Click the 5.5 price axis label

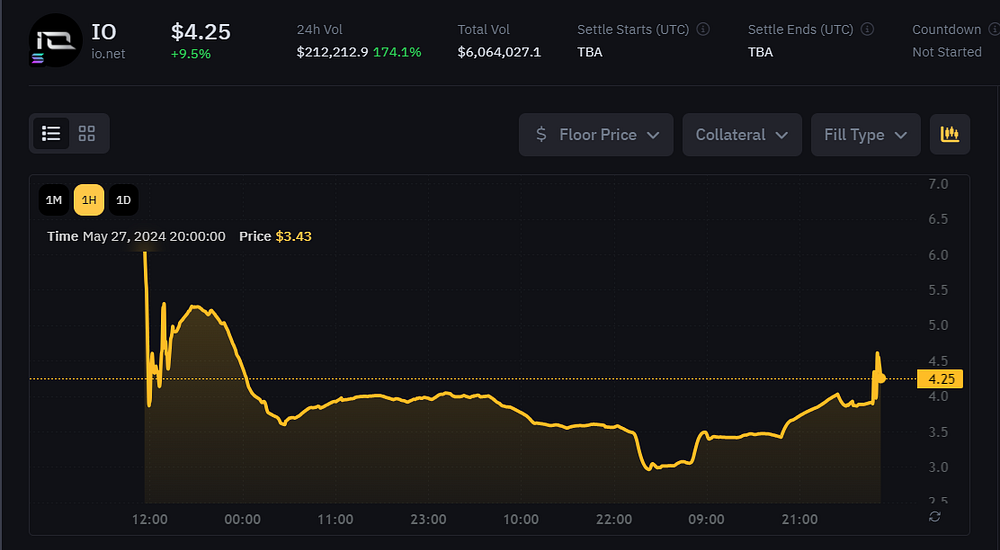938,290
